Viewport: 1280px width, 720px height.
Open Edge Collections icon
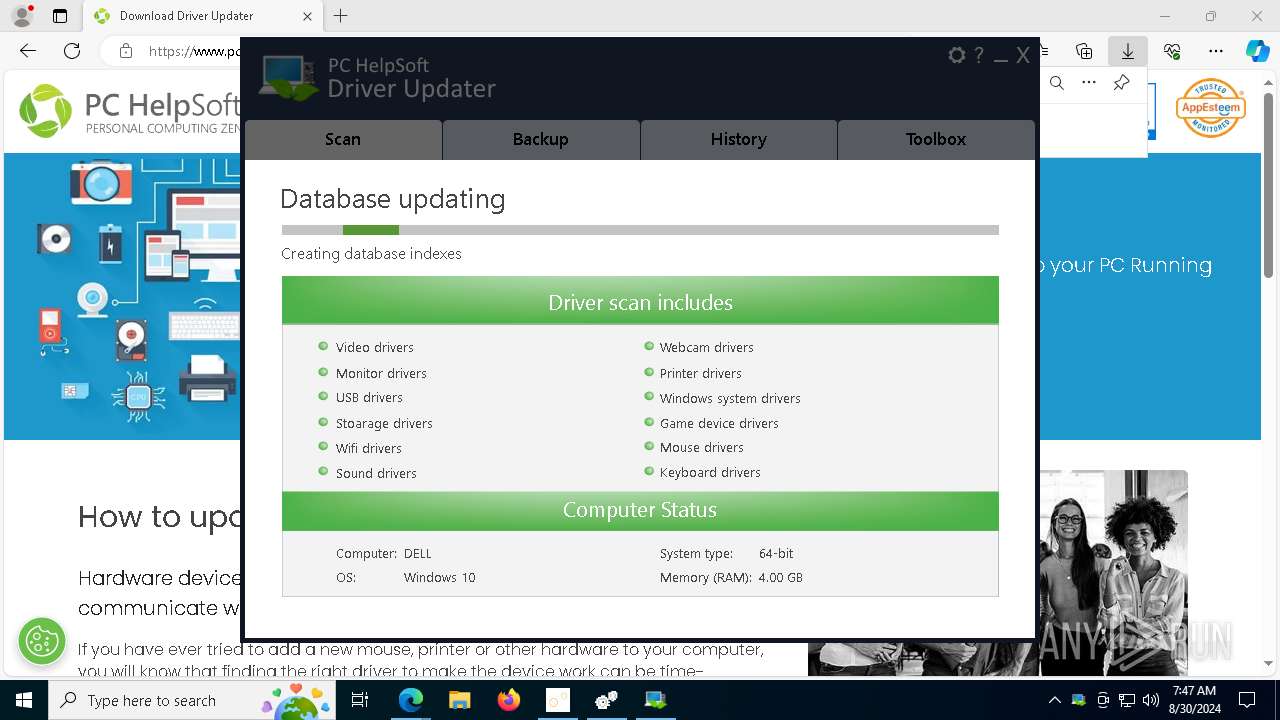click(x=1084, y=51)
